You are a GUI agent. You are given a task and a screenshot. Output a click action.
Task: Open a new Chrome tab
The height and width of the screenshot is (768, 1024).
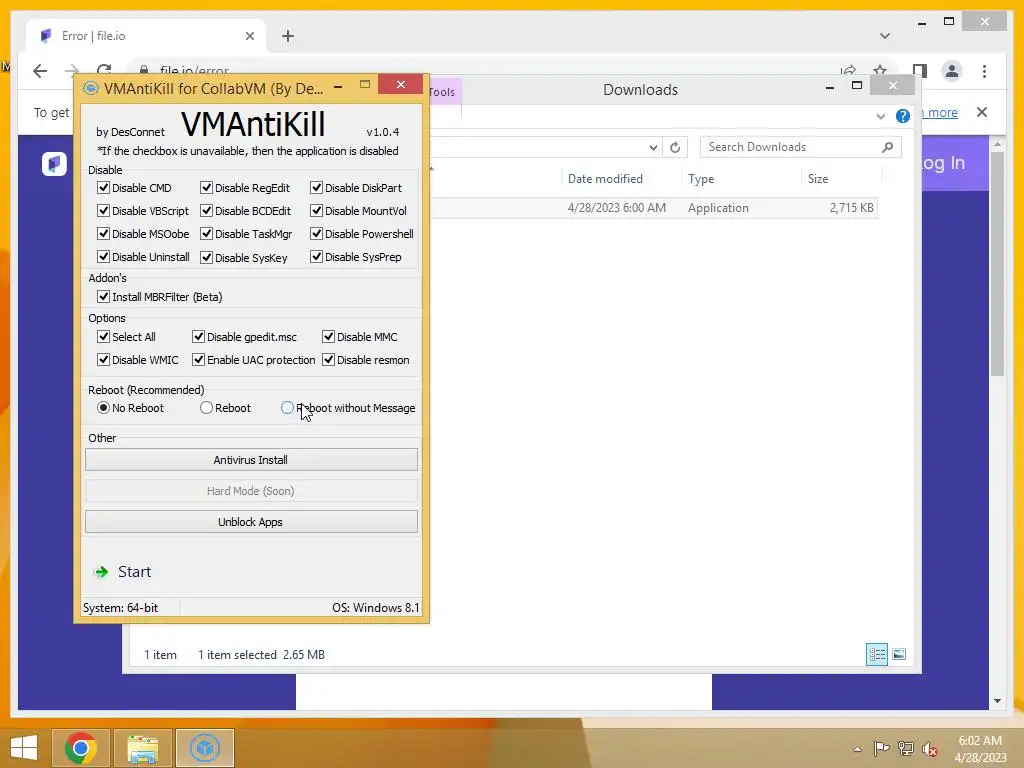click(x=288, y=36)
